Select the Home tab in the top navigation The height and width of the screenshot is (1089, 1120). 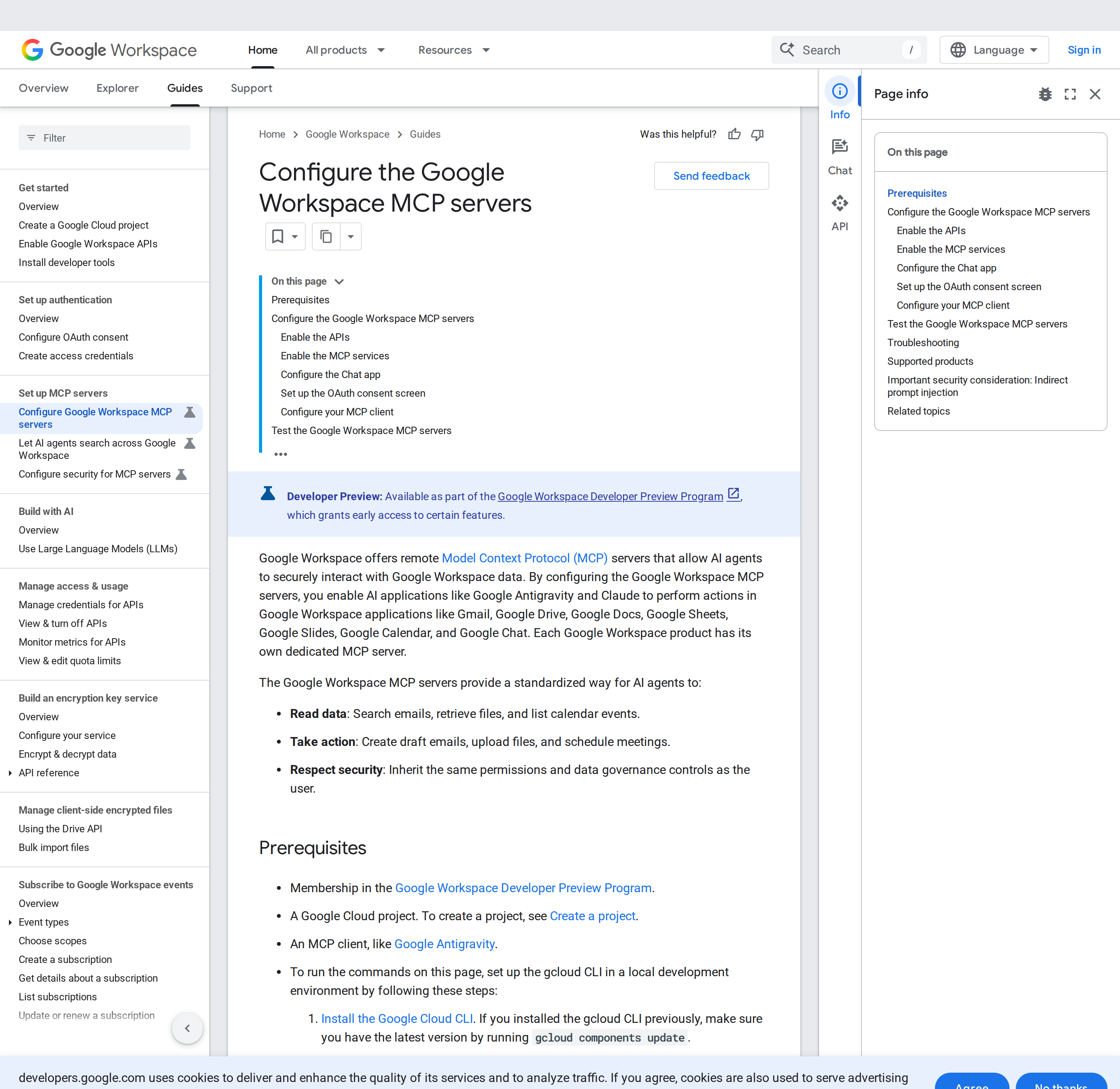coord(262,50)
